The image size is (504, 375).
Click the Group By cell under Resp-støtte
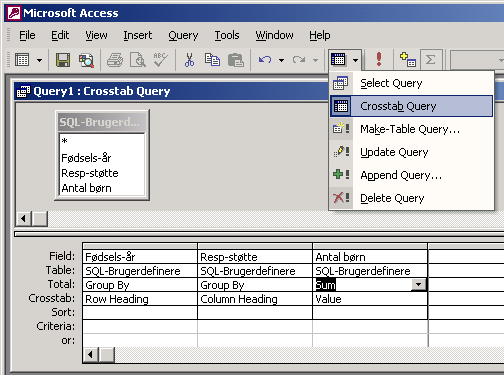click(x=255, y=285)
